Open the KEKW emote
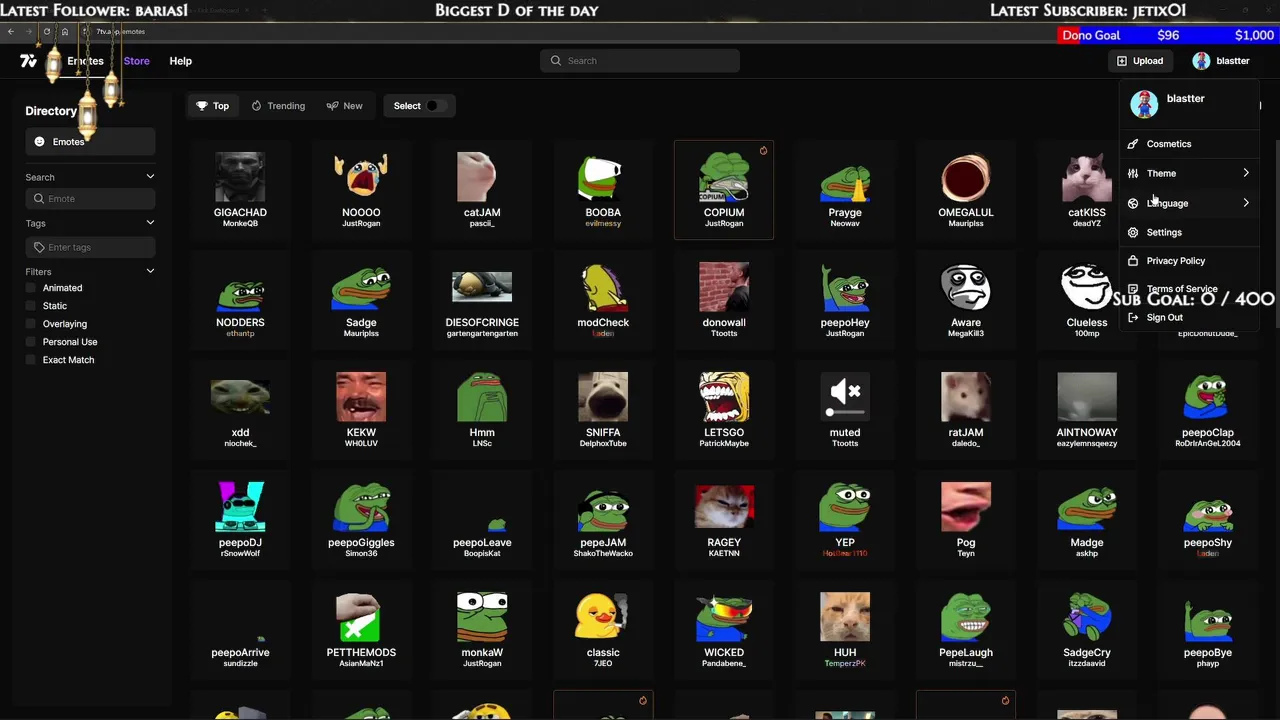1280x720 pixels. pos(361,410)
